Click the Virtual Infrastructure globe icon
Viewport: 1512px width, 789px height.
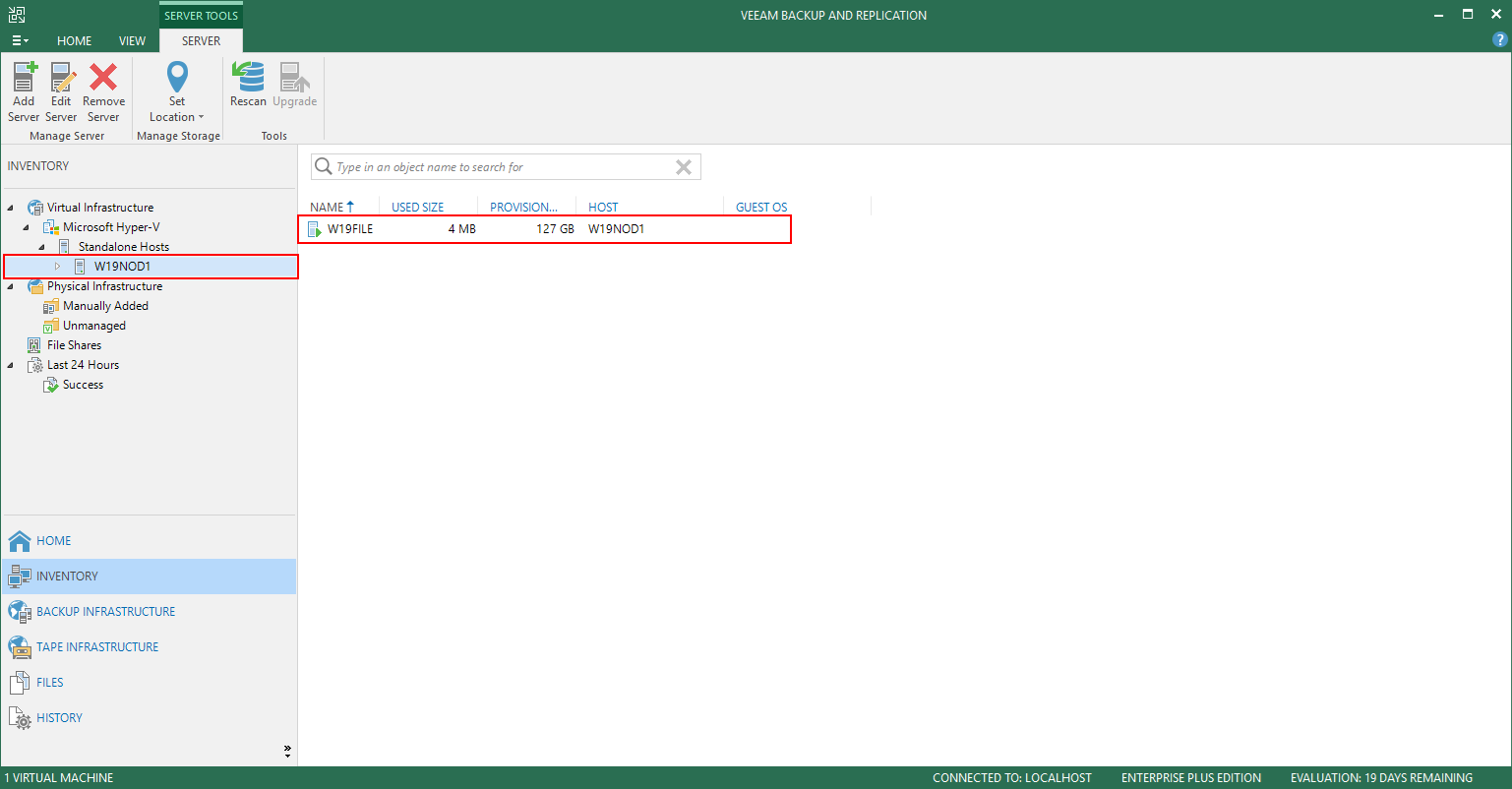[35, 208]
